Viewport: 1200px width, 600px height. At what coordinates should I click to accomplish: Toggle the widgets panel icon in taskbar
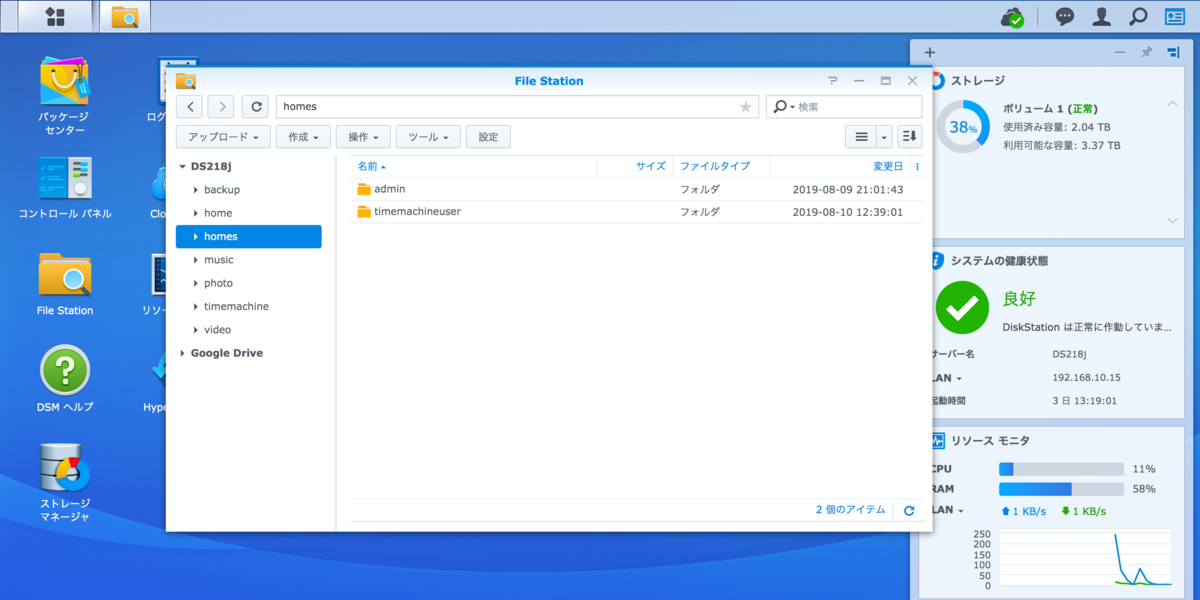point(1174,17)
